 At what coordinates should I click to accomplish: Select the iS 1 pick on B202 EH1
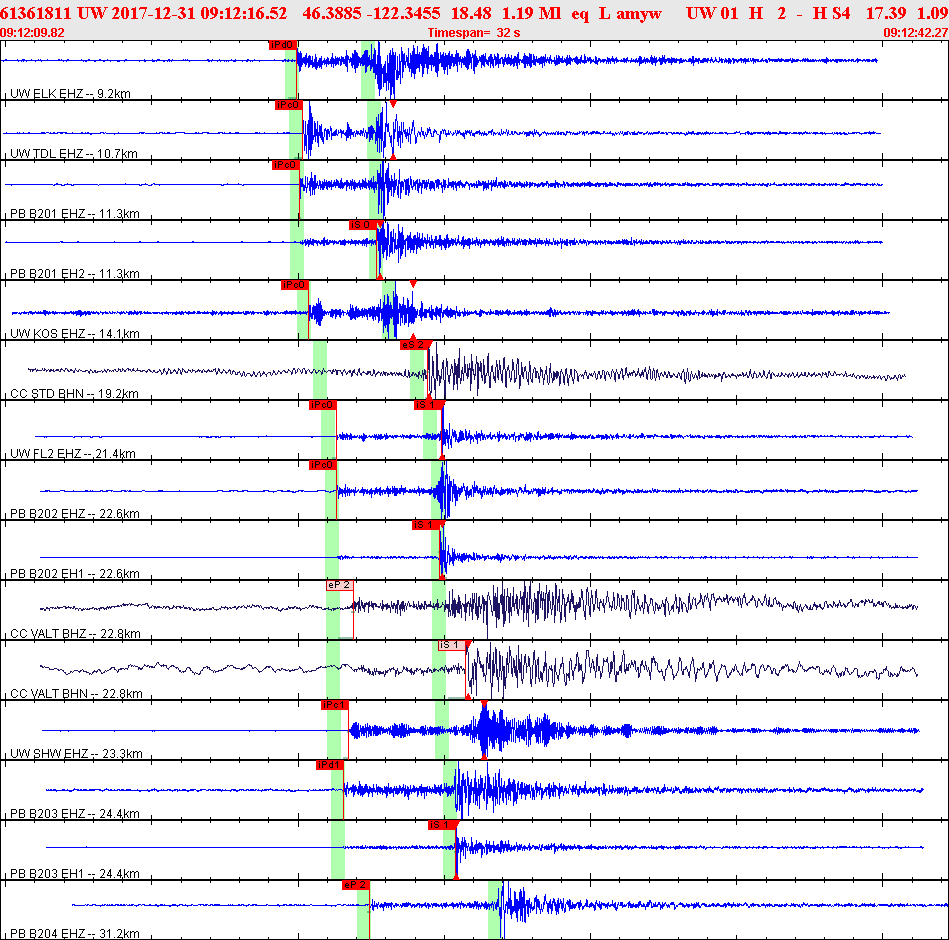(x=427, y=524)
